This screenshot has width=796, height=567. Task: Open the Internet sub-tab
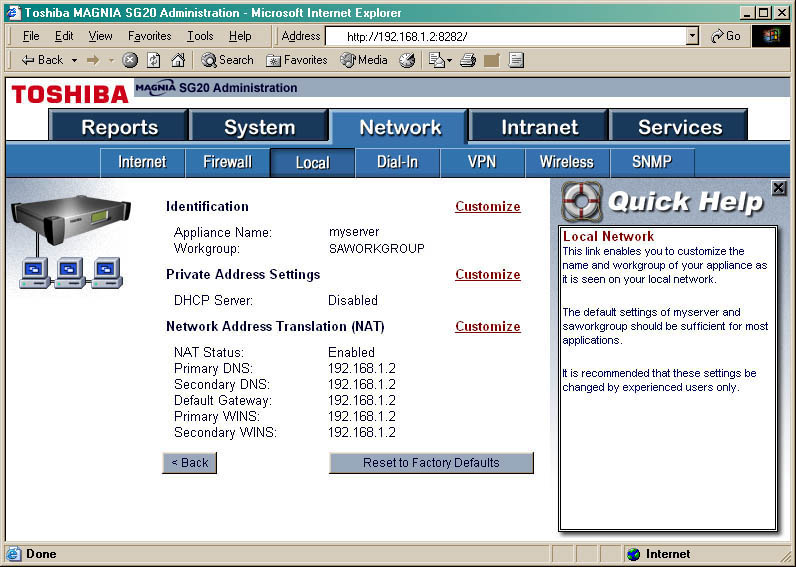coord(142,162)
